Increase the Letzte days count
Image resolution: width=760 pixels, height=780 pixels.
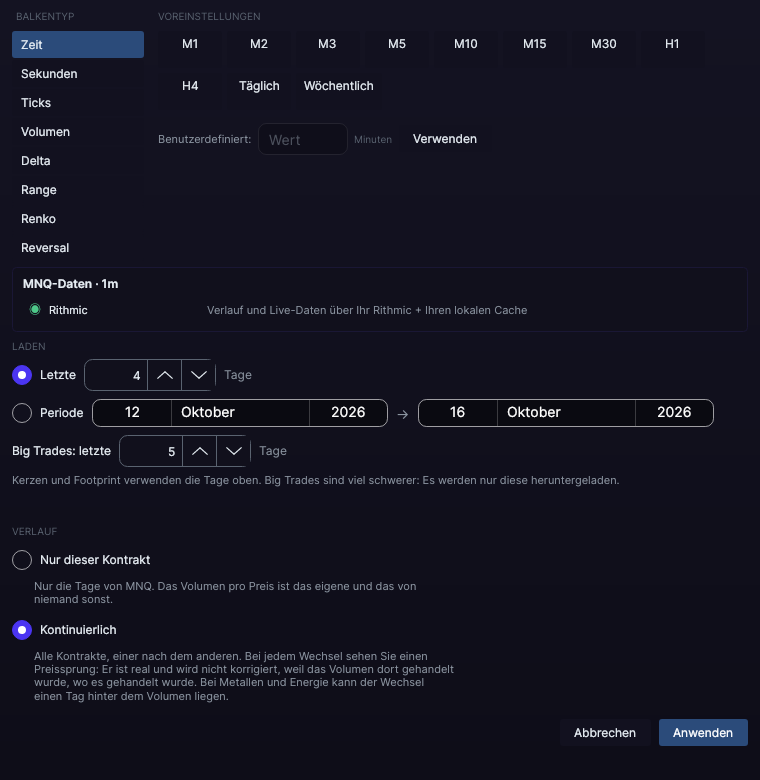click(165, 375)
